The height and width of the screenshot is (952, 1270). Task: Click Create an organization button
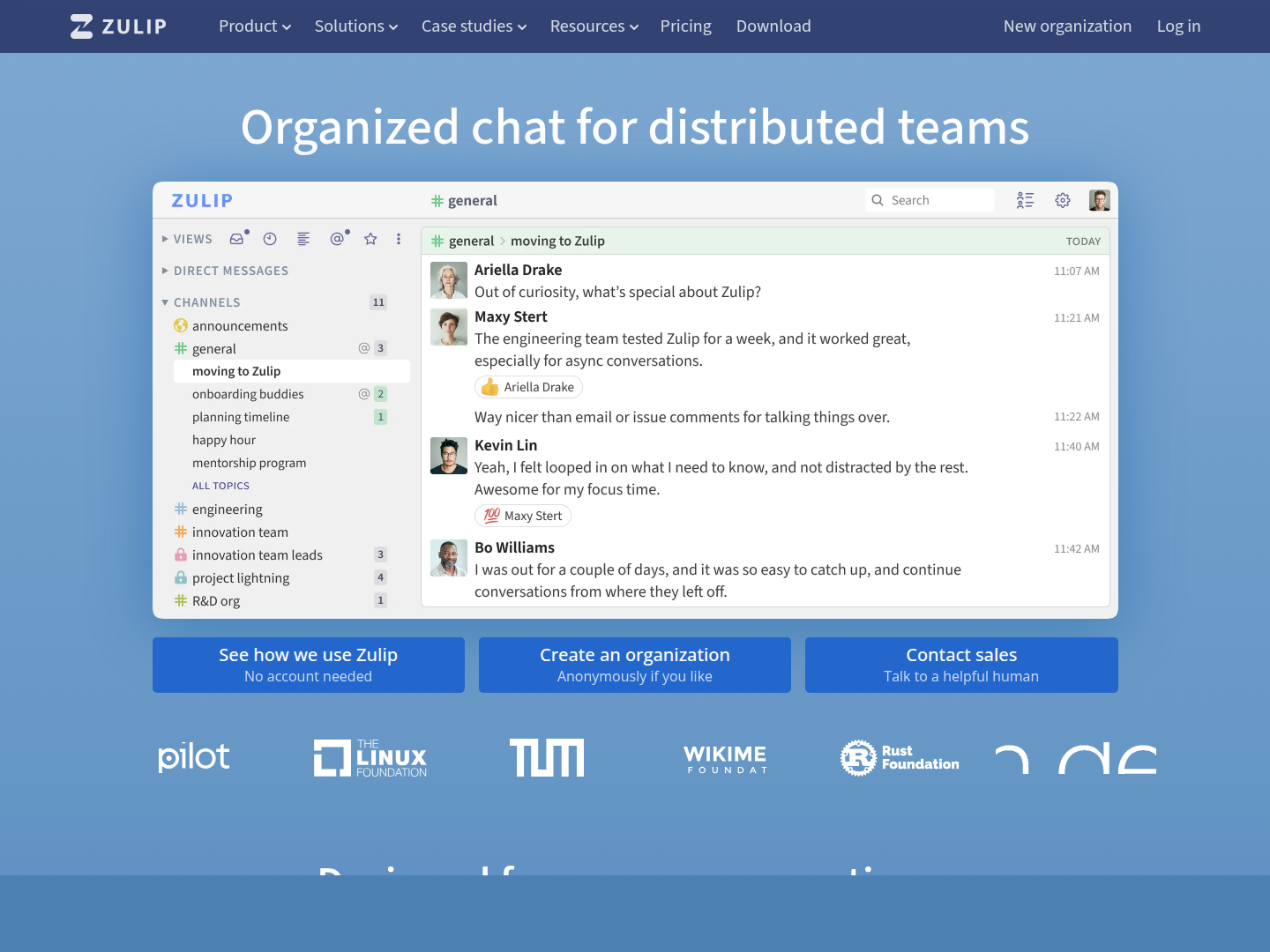click(x=635, y=665)
